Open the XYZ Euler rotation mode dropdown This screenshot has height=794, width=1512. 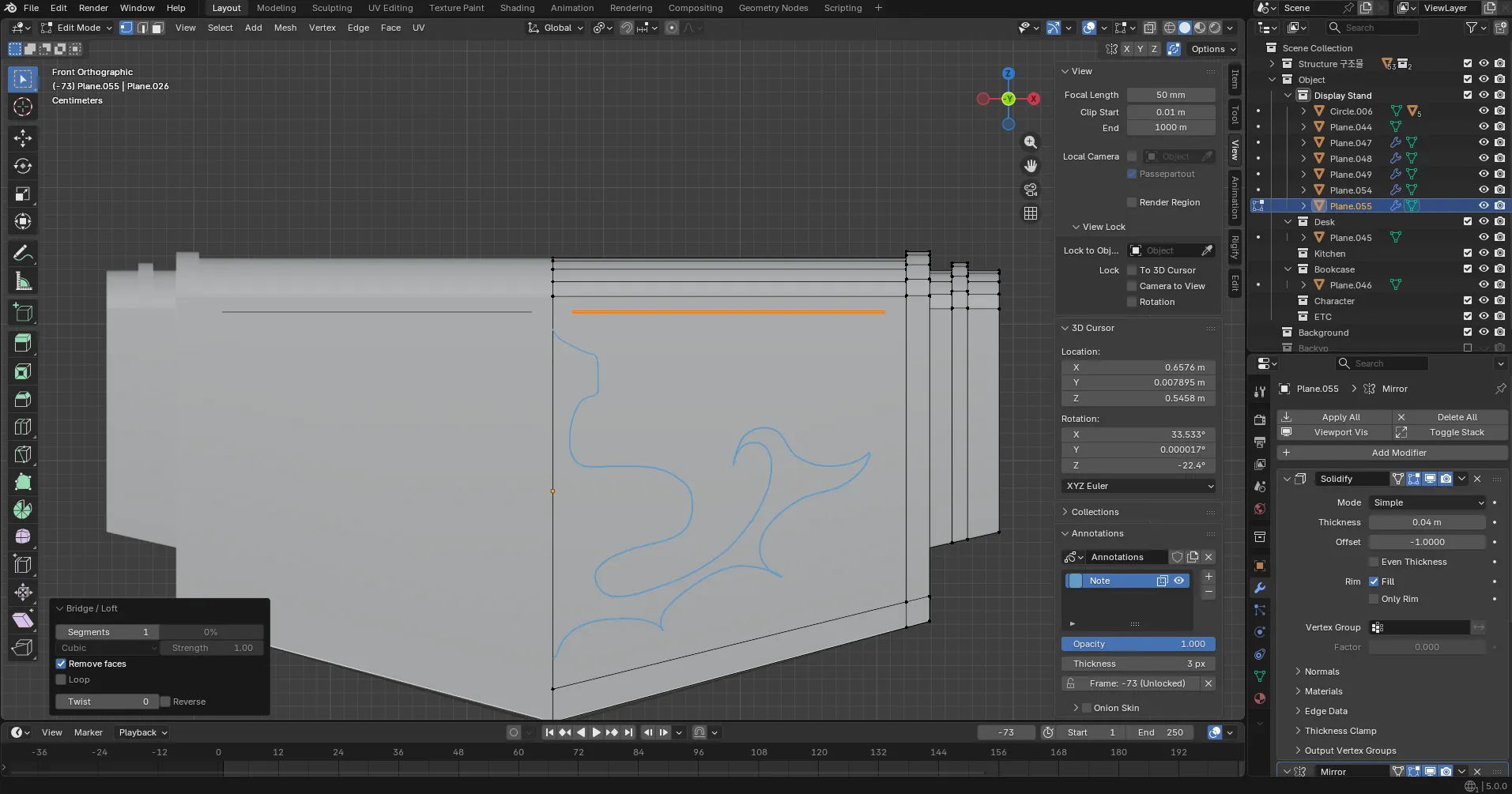point(1138,486)
